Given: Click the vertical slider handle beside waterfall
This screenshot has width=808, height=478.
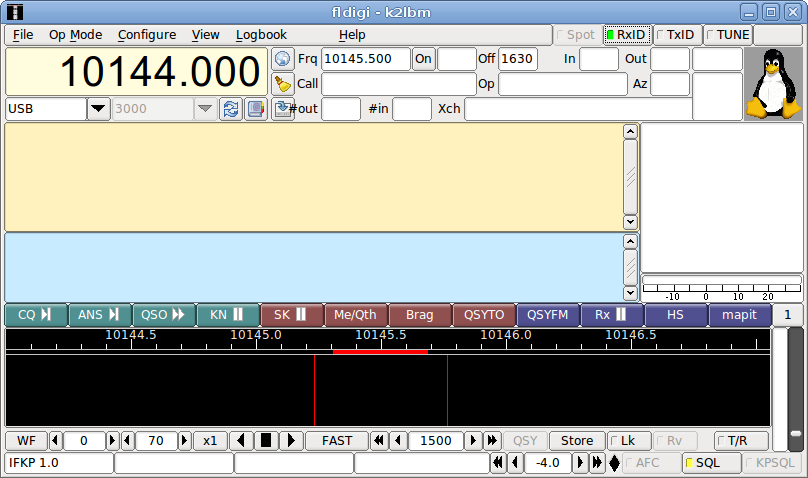Looking at the screenshot, I should pyautogui.click(x=796, y=434).
